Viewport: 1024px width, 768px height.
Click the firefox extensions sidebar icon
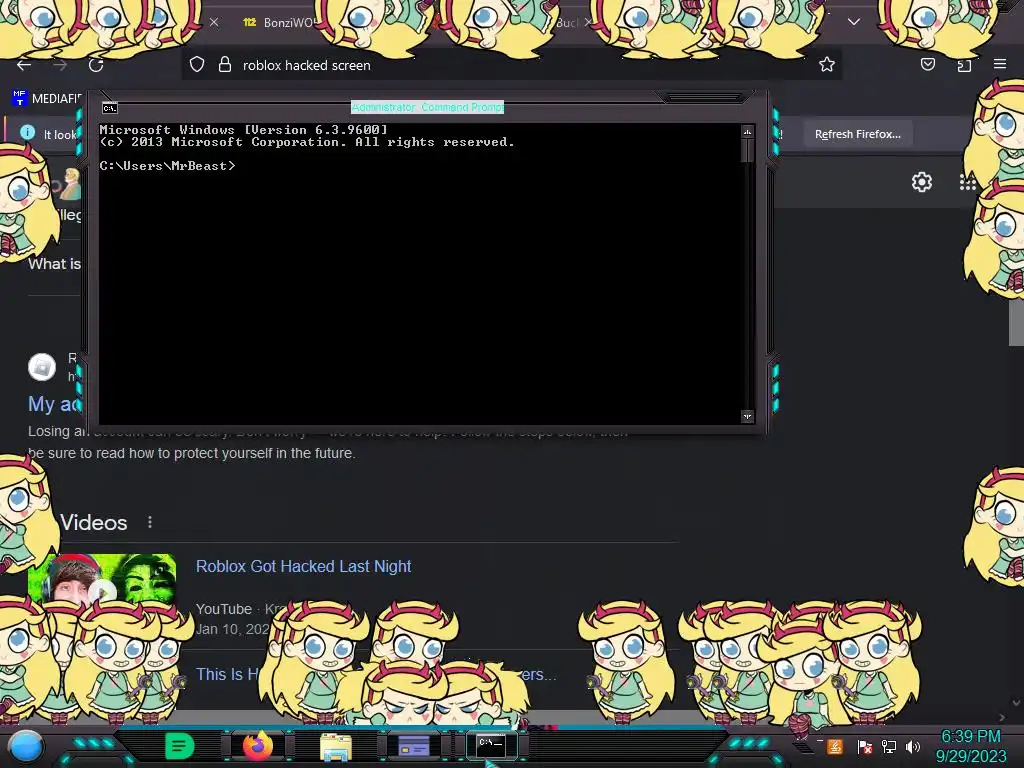point(964,64)
